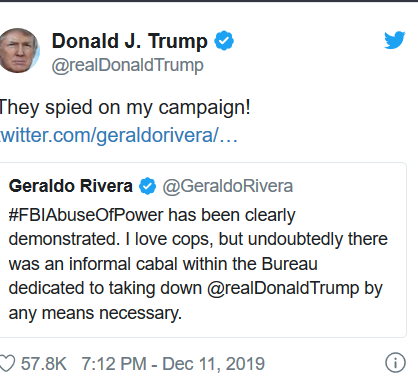Open the info circle icon
Image resolution: width=418 pixels, height=384 pixels.
pyautogui.click(x=396, y=363)
